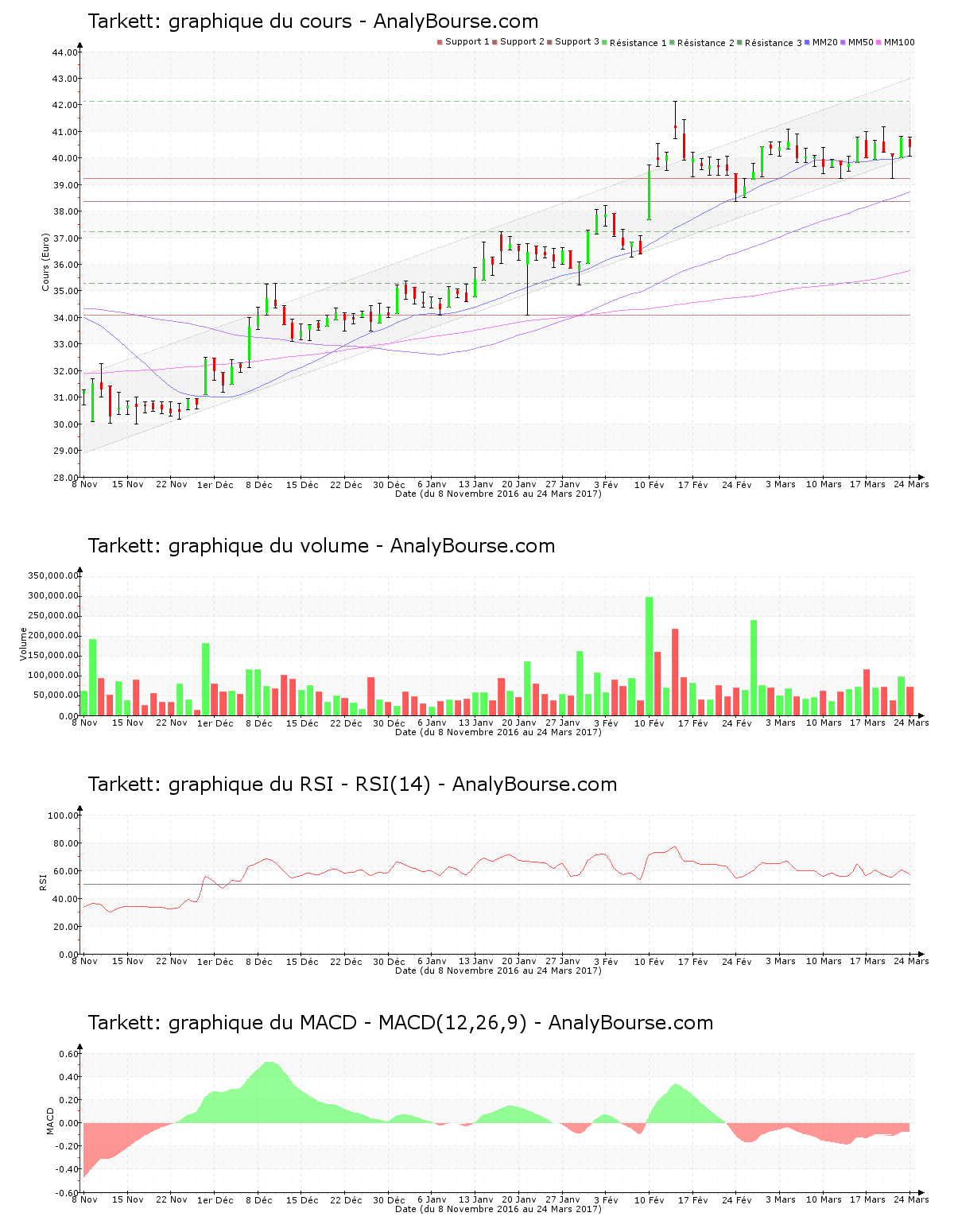Viewport: 954px width, 1232px height.
Task: Select the Résistance 2 legend entry
Action: (x=702, y=43)
